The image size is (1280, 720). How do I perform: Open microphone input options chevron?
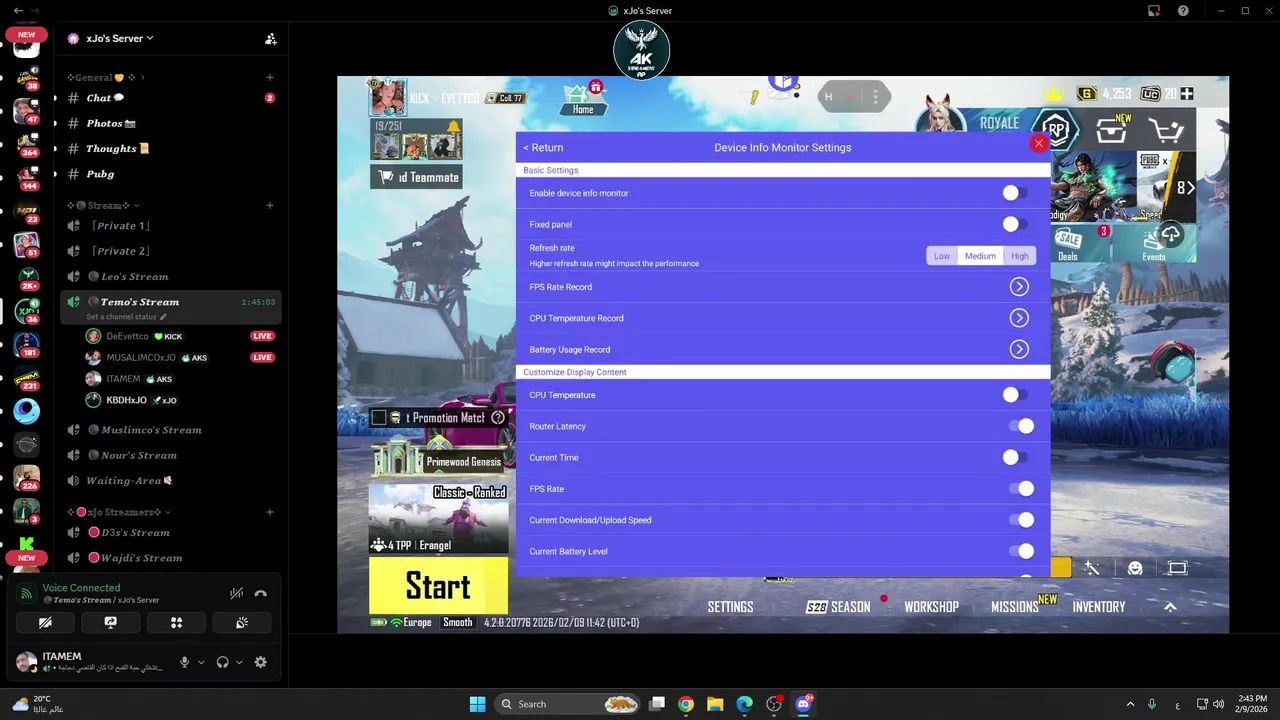(201, 662)
